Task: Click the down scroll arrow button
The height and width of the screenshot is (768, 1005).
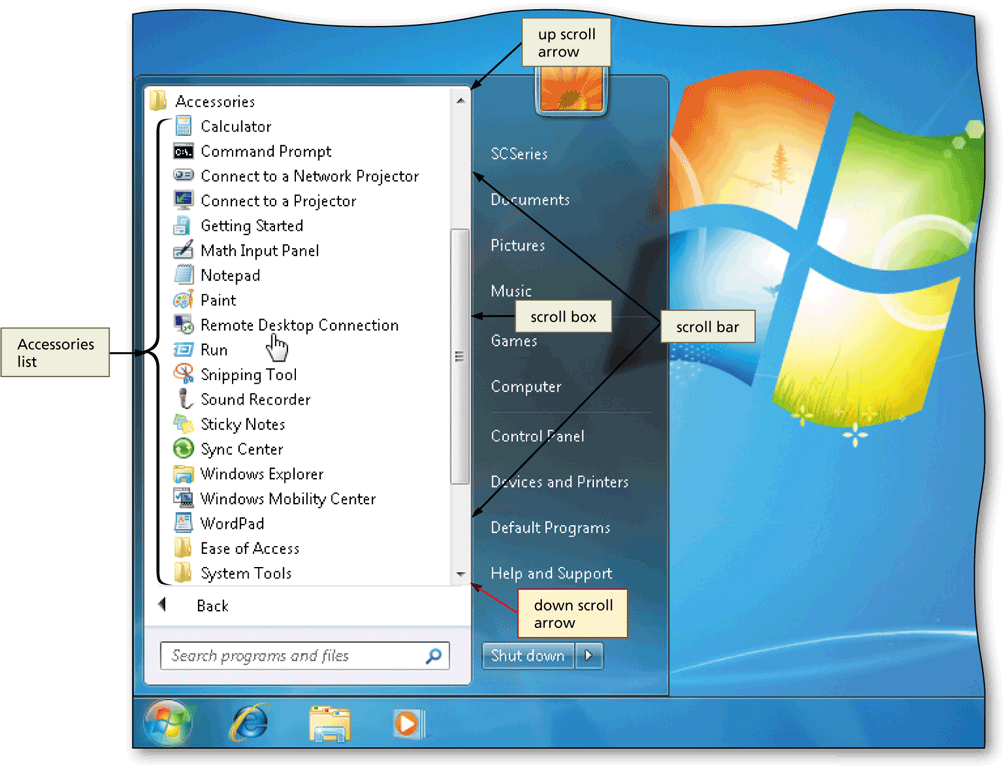Action: [460, 574]
